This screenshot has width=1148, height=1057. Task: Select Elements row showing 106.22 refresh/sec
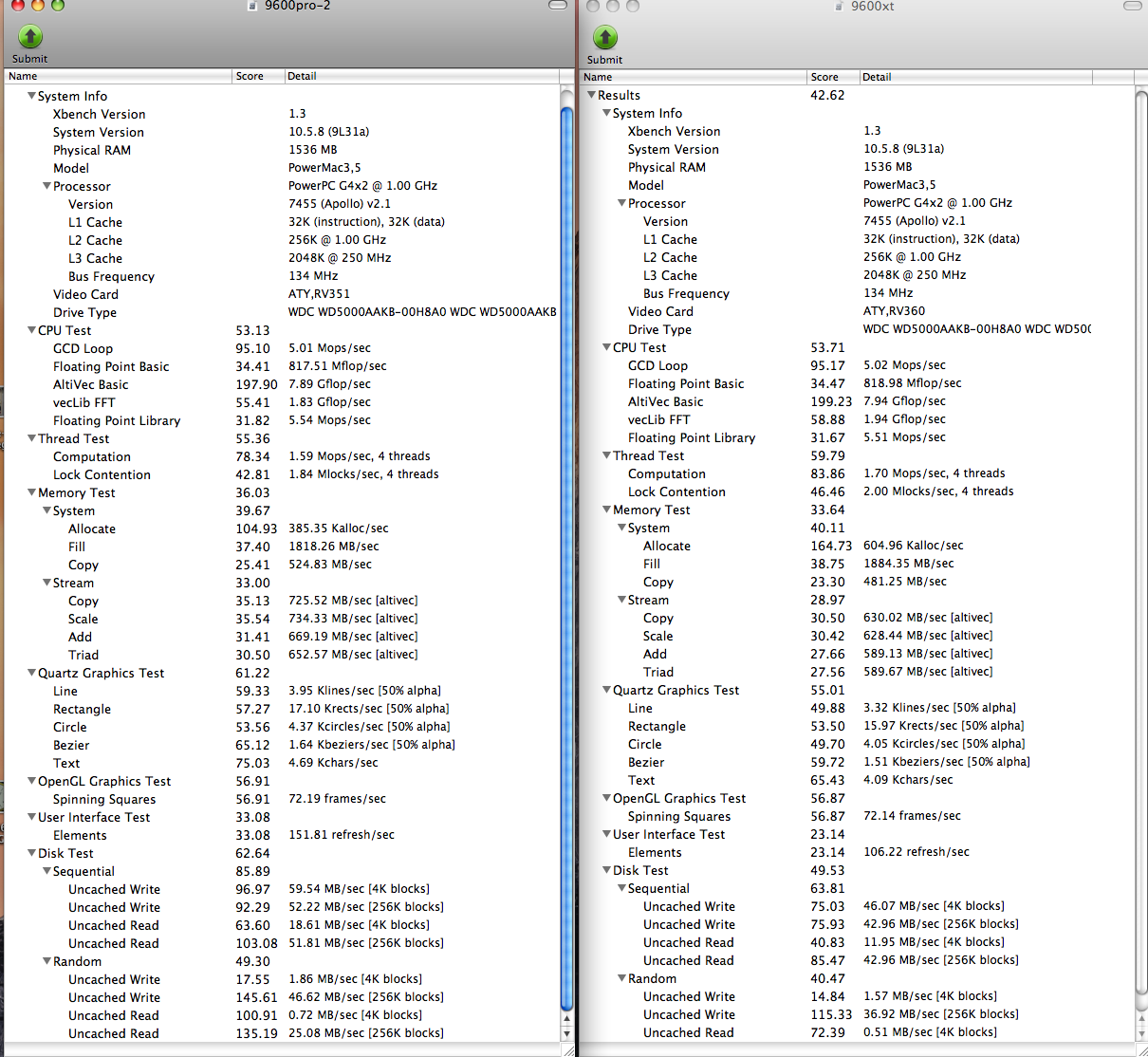(x=857, y=852)
